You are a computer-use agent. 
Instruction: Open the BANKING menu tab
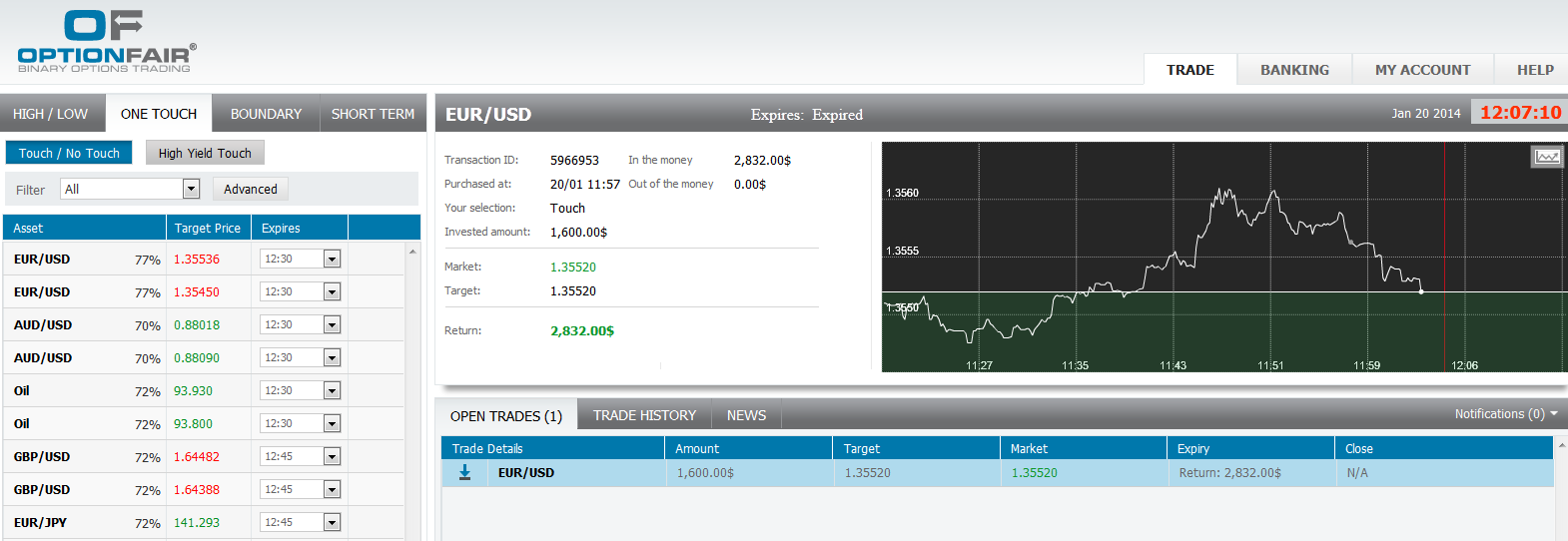coord(1294,70)
